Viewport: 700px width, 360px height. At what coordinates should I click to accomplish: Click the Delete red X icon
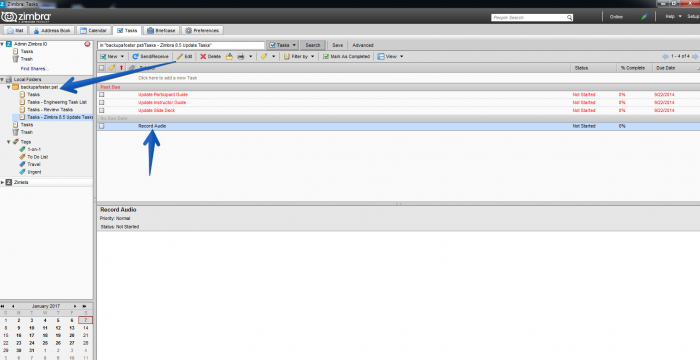pos(203,57)
